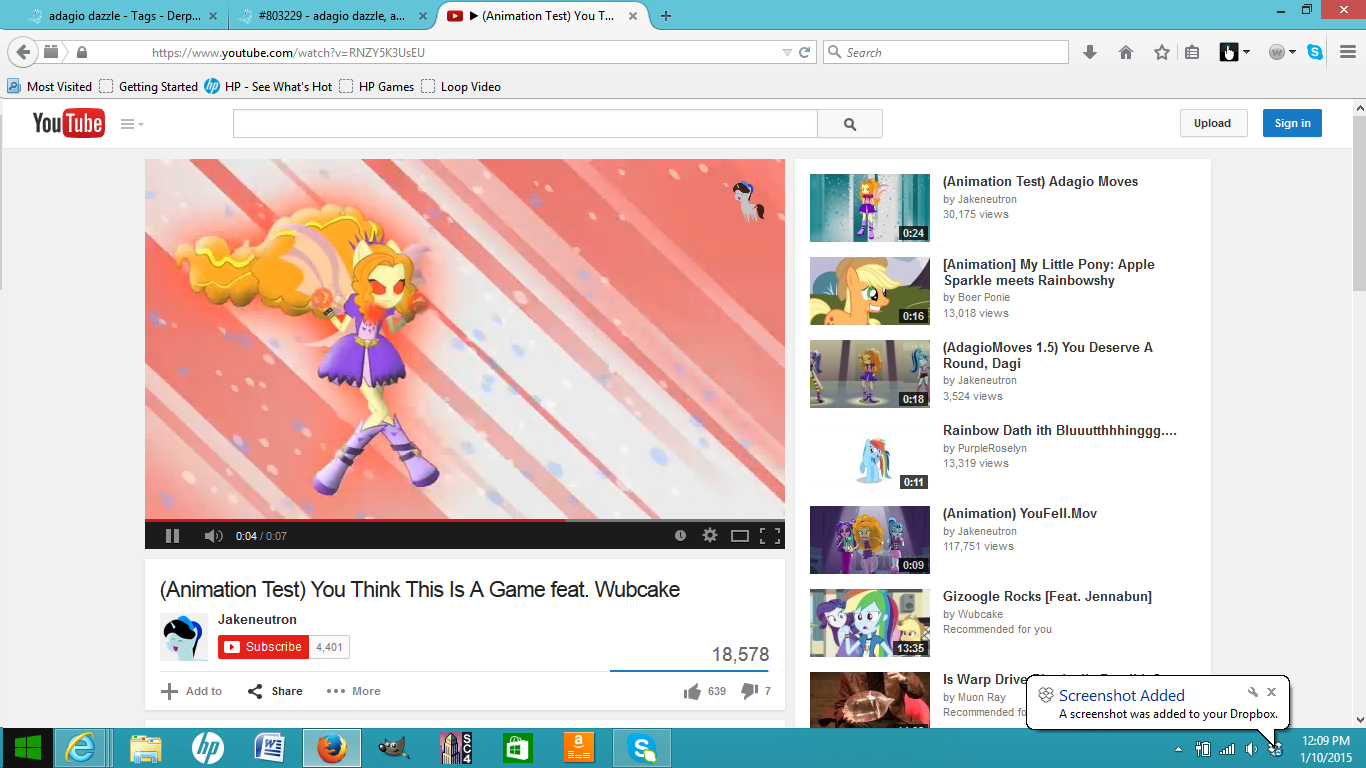1366x768 pixels.
Task: Open GIMP from the taskbar
Action: click(x=394, y=748)
